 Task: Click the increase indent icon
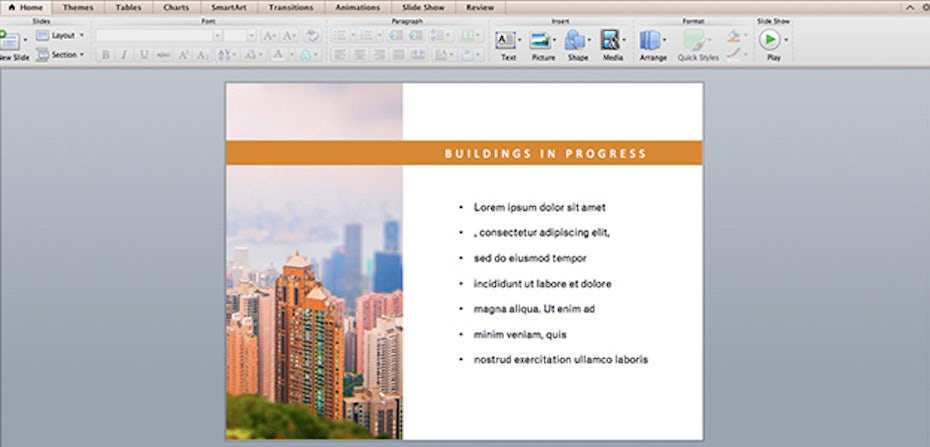pos(416,36)
